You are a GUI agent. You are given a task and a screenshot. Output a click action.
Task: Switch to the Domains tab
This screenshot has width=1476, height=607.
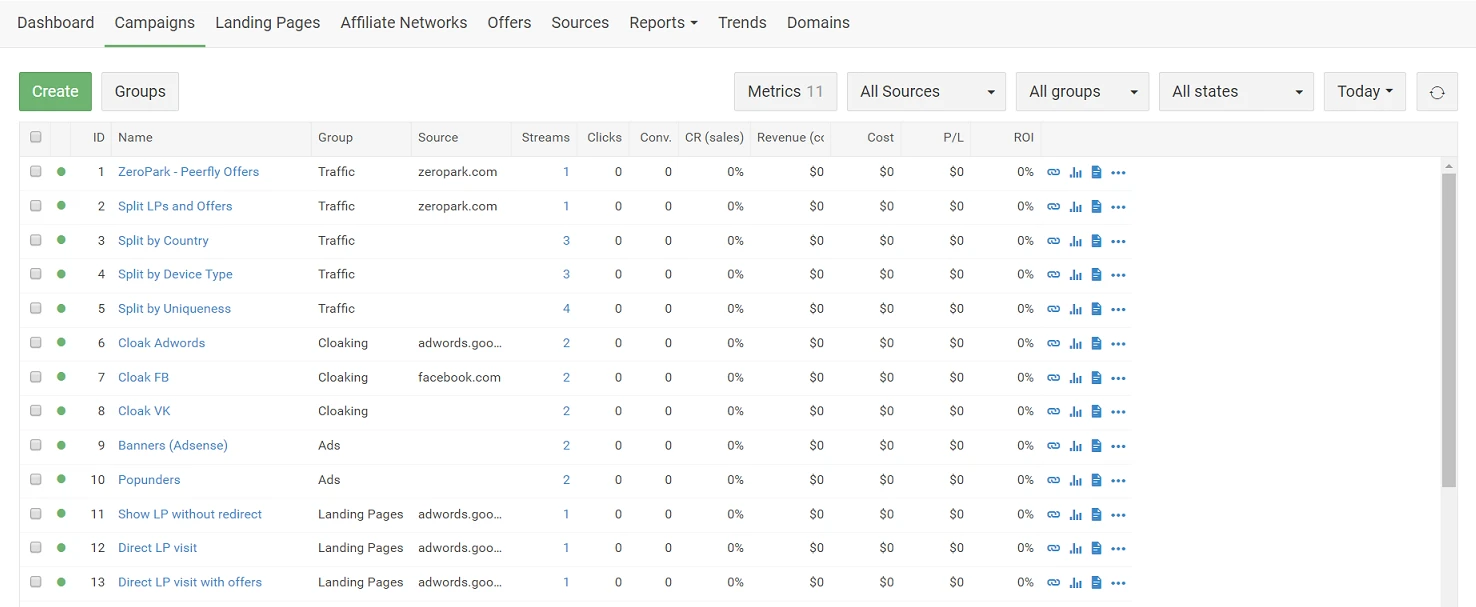coord(818,22)
